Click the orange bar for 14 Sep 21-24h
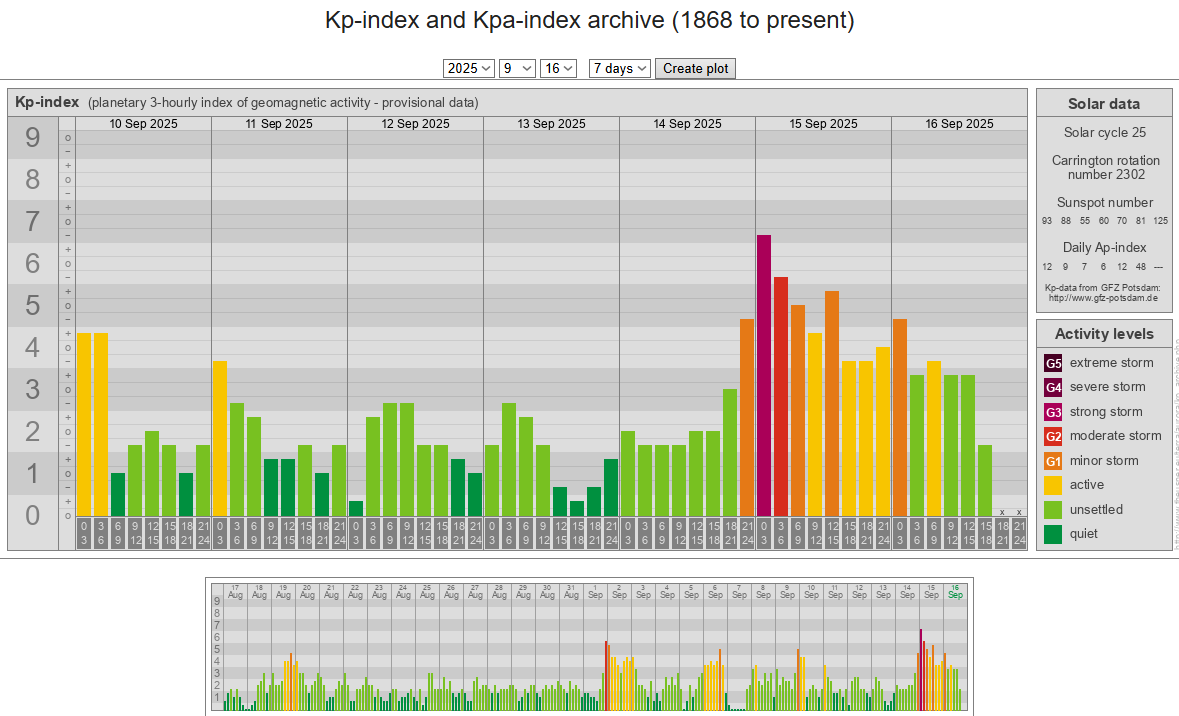Screen dimensions: 1179x716 [x=747, y=417]
